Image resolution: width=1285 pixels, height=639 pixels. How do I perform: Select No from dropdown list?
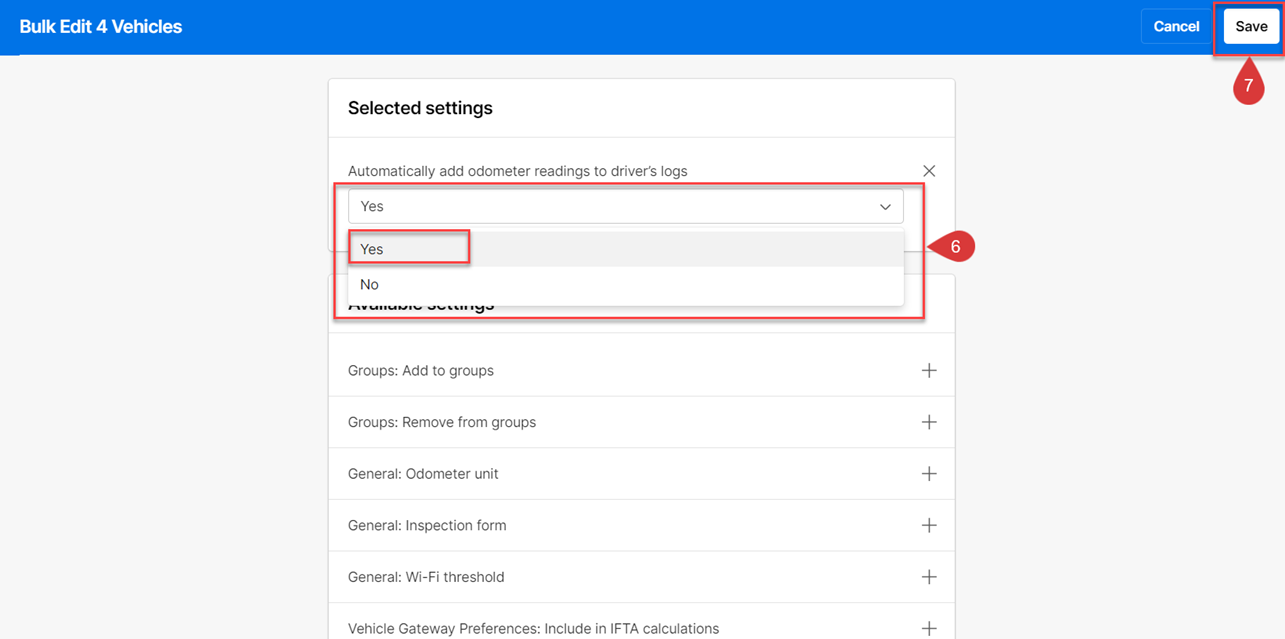click(x=370, y=284)
